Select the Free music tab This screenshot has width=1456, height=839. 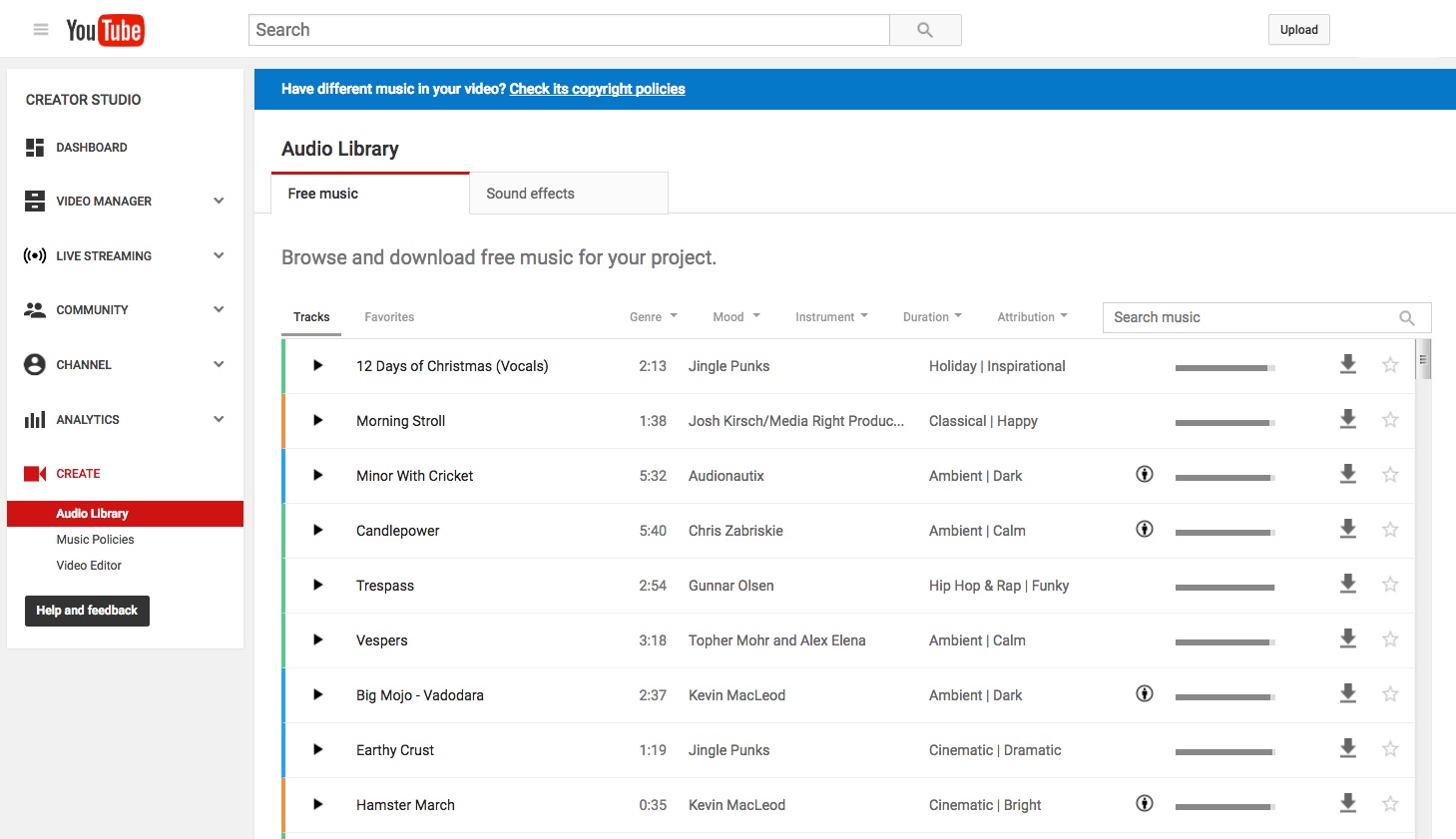(x=370, y=194)
